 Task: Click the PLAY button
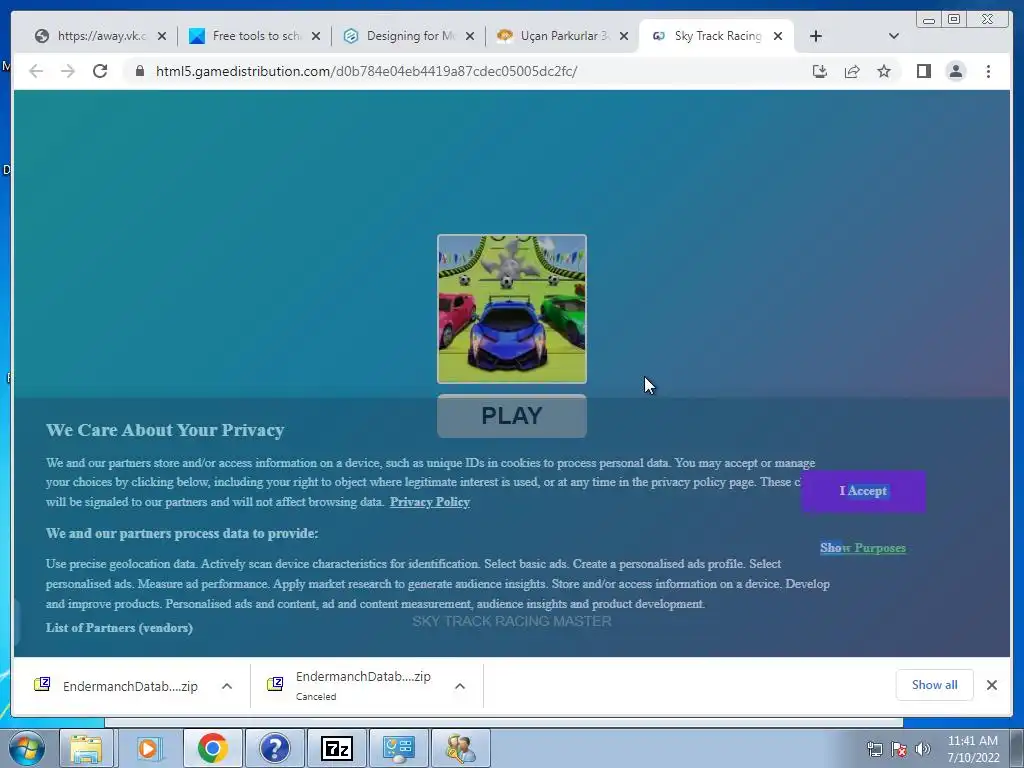point(512,416)
